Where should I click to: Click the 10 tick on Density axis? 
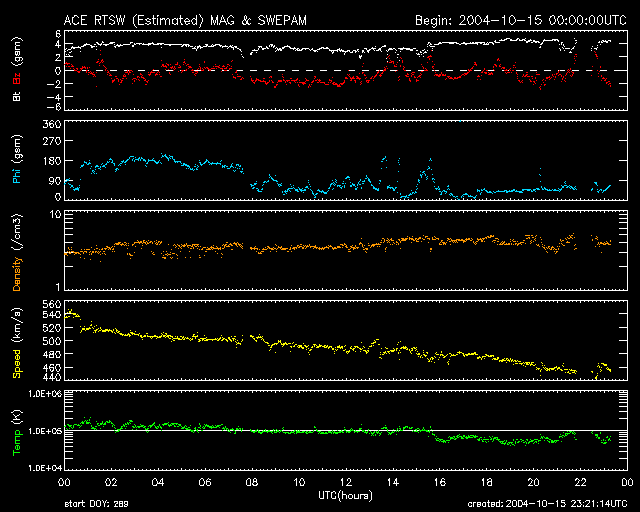click(x=56, y=214)
